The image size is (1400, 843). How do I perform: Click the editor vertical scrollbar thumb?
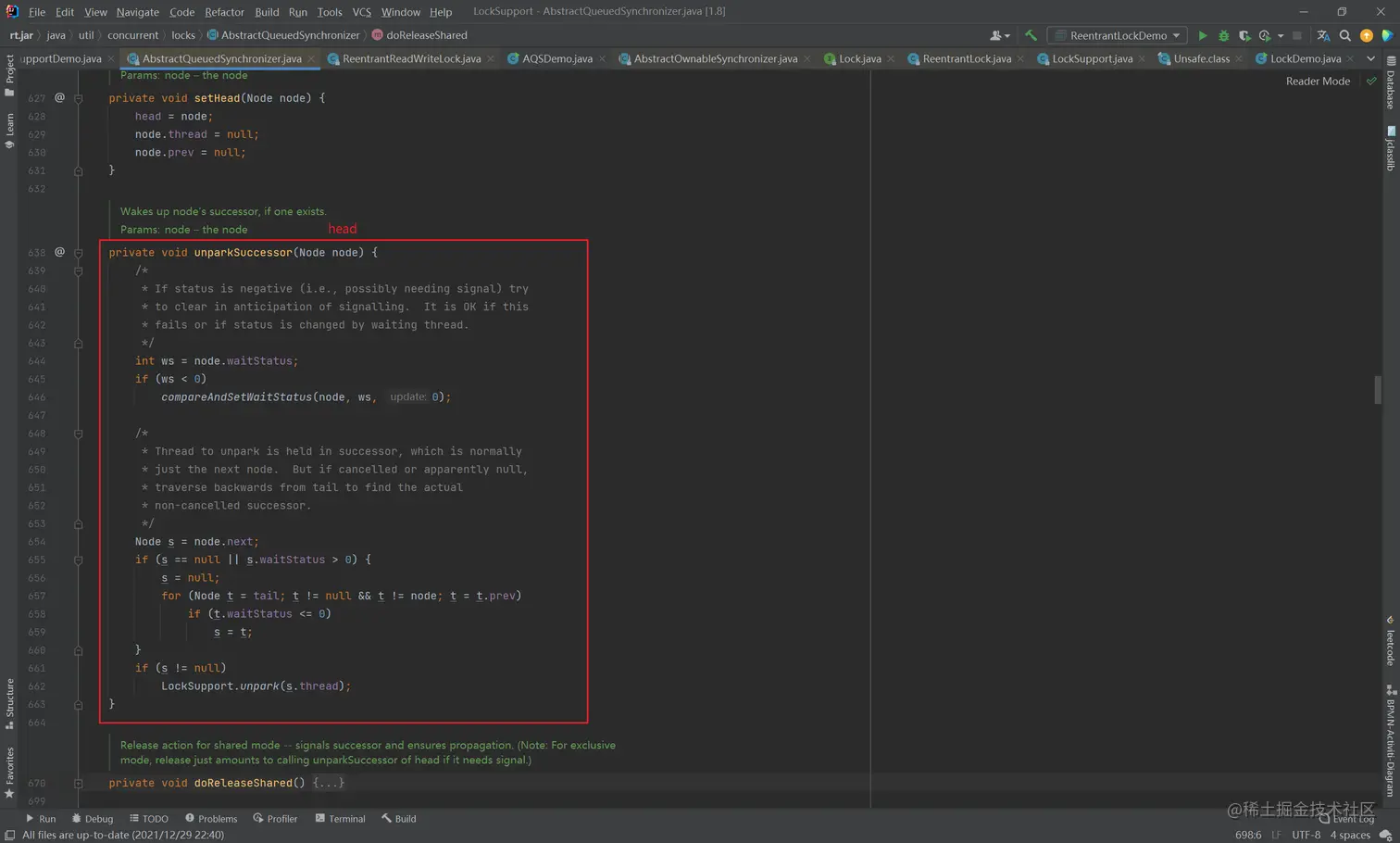(x=1378, y=389)
